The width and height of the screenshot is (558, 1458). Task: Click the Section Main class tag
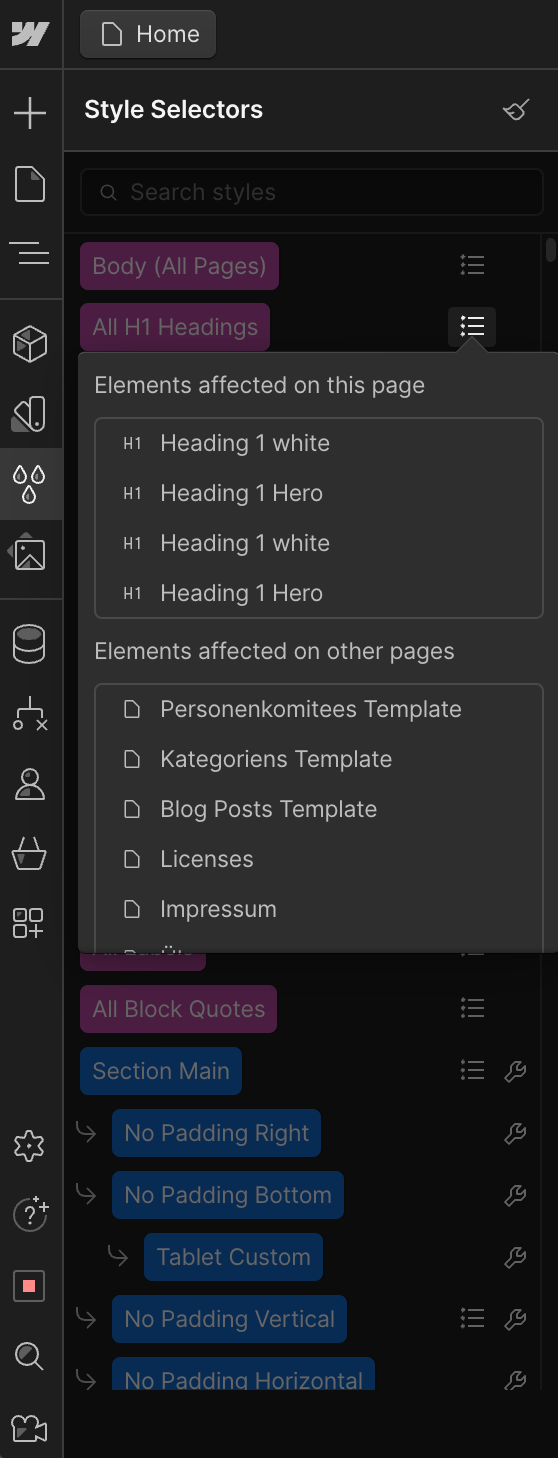tap(161, 1071)
